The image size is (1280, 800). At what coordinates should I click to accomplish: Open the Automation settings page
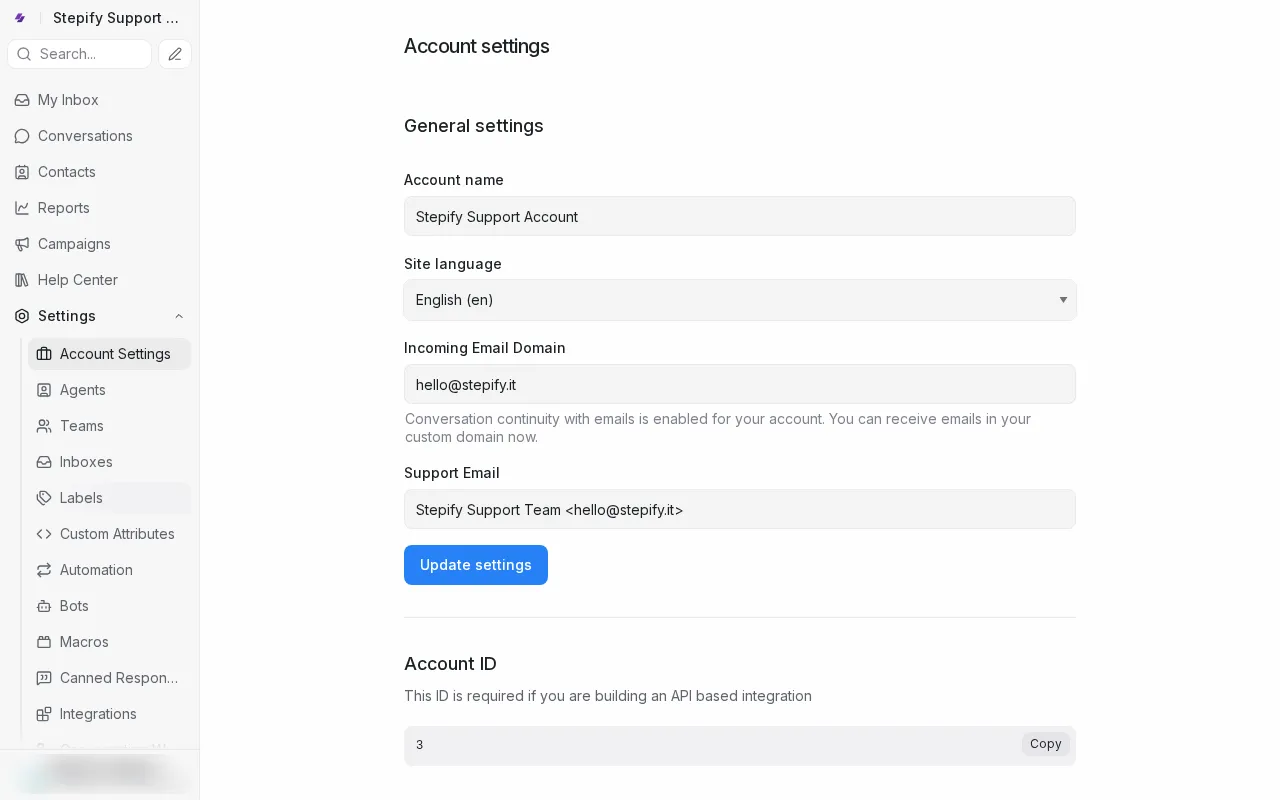pyautogui.click(x=96, y=570)
